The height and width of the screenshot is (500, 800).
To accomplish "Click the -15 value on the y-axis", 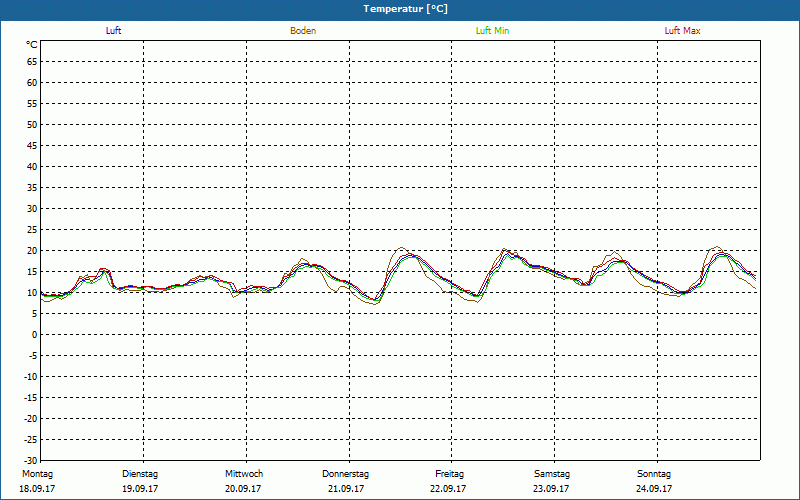I will tap(31, 397).
